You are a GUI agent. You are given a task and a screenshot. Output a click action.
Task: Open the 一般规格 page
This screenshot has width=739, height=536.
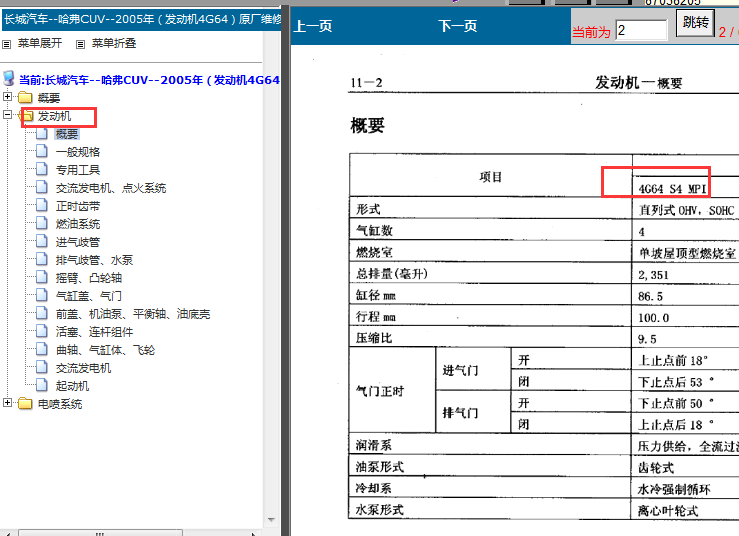(x=78, y=152)
